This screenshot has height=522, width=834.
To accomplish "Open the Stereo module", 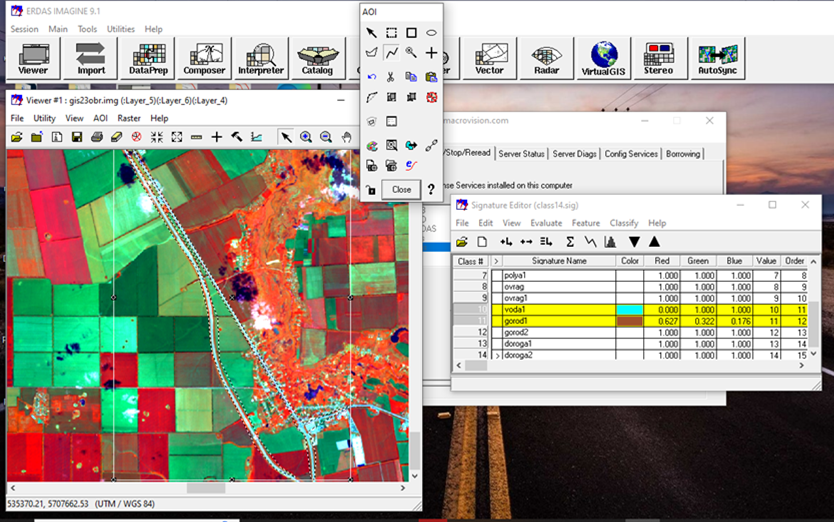I will point(660,59).
